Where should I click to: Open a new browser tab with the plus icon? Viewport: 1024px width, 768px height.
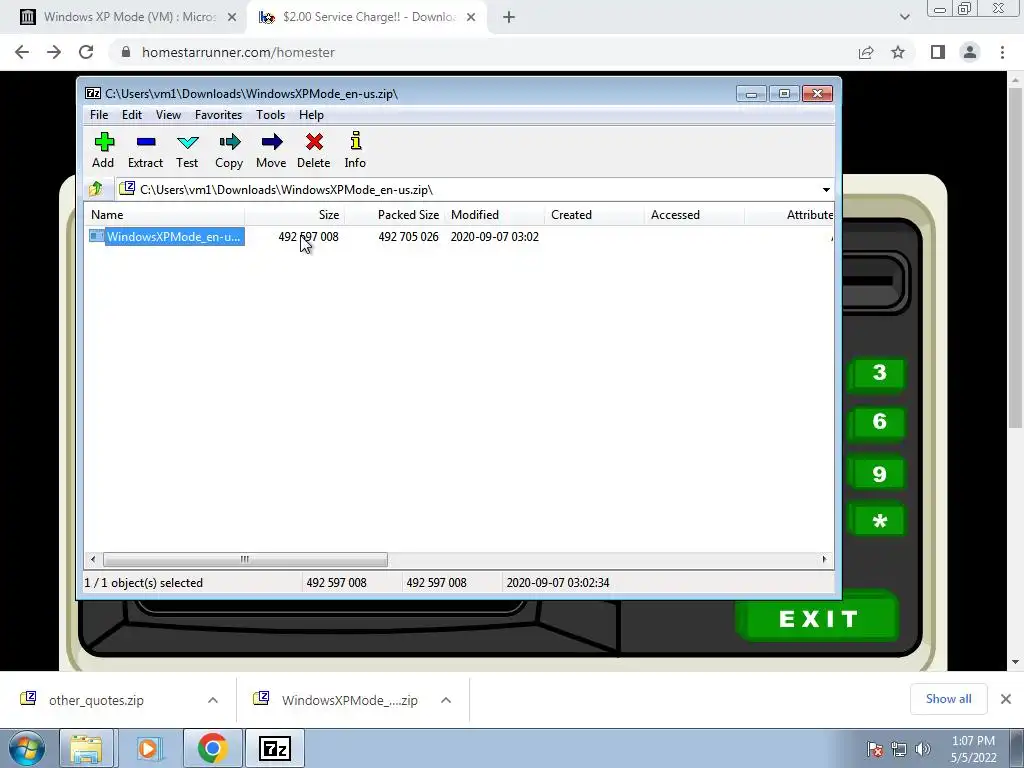tap(509, 18)
